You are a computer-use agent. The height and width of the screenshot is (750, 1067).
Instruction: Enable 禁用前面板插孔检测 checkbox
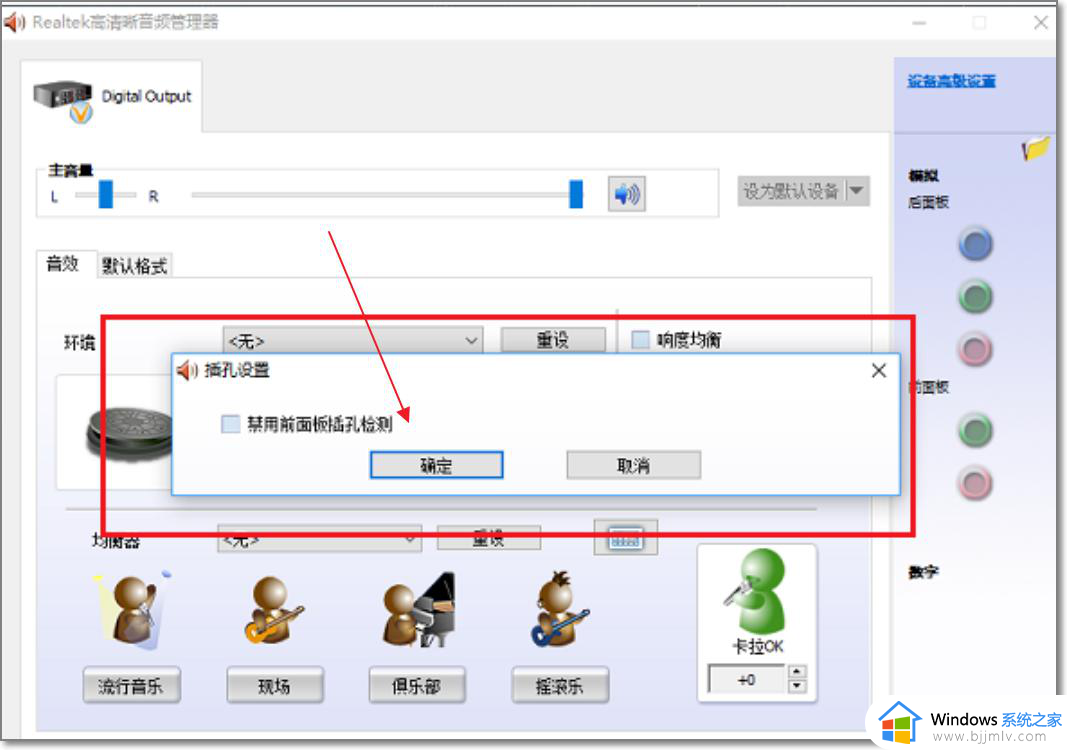[x=231, y=424]
